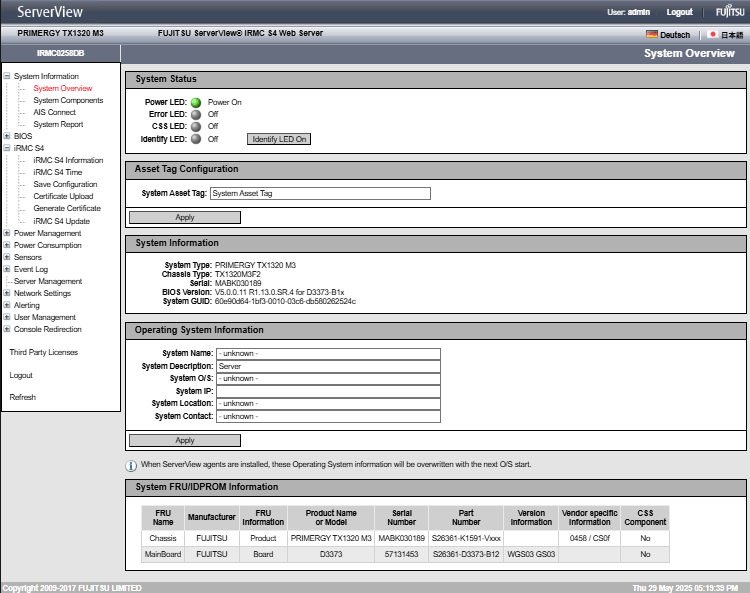Open Save Configuration page
Viewport: 750px width, 593px height.
66,184
